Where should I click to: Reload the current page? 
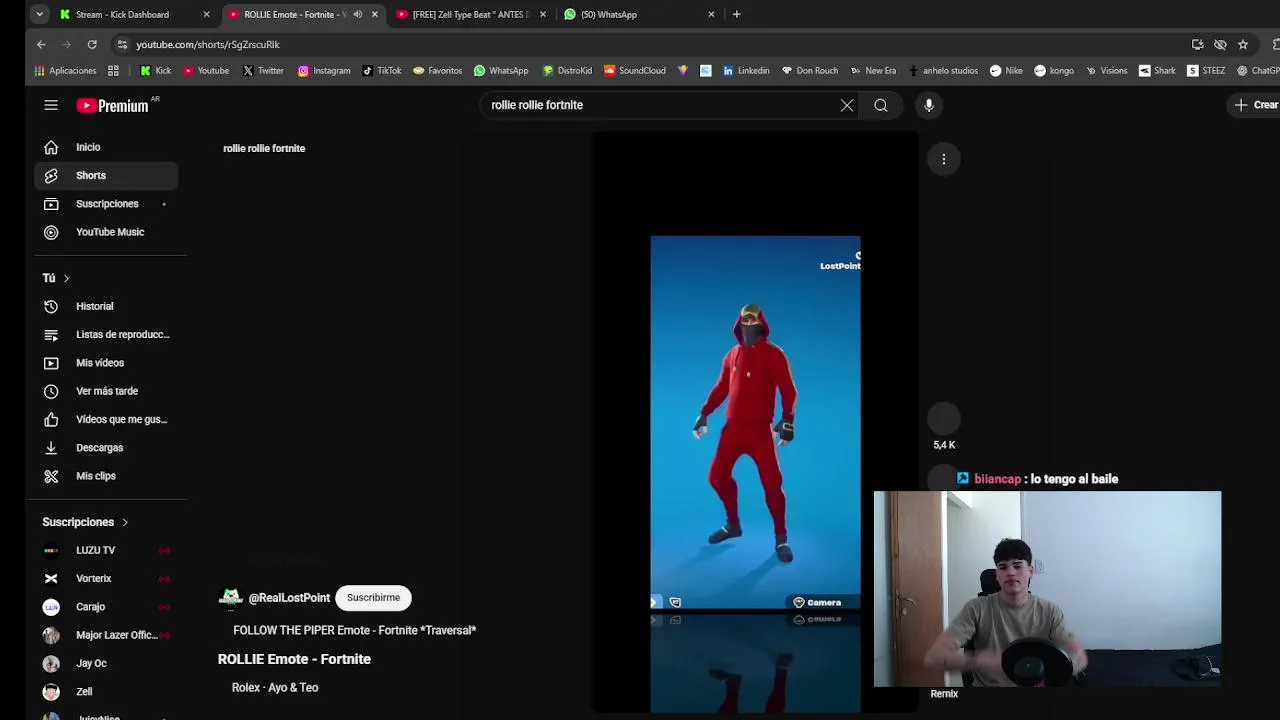(x=92, y=44)
